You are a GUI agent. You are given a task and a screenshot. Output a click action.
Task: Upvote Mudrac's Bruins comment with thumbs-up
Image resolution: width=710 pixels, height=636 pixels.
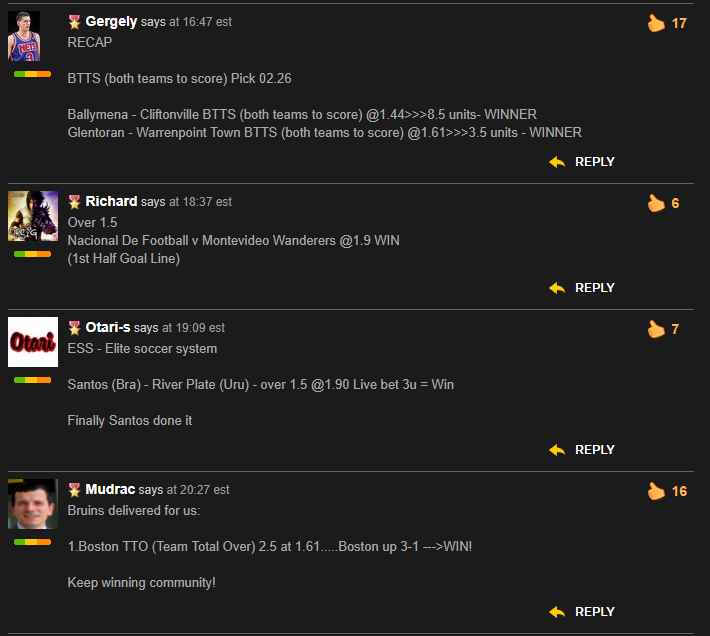click(656, 491)
